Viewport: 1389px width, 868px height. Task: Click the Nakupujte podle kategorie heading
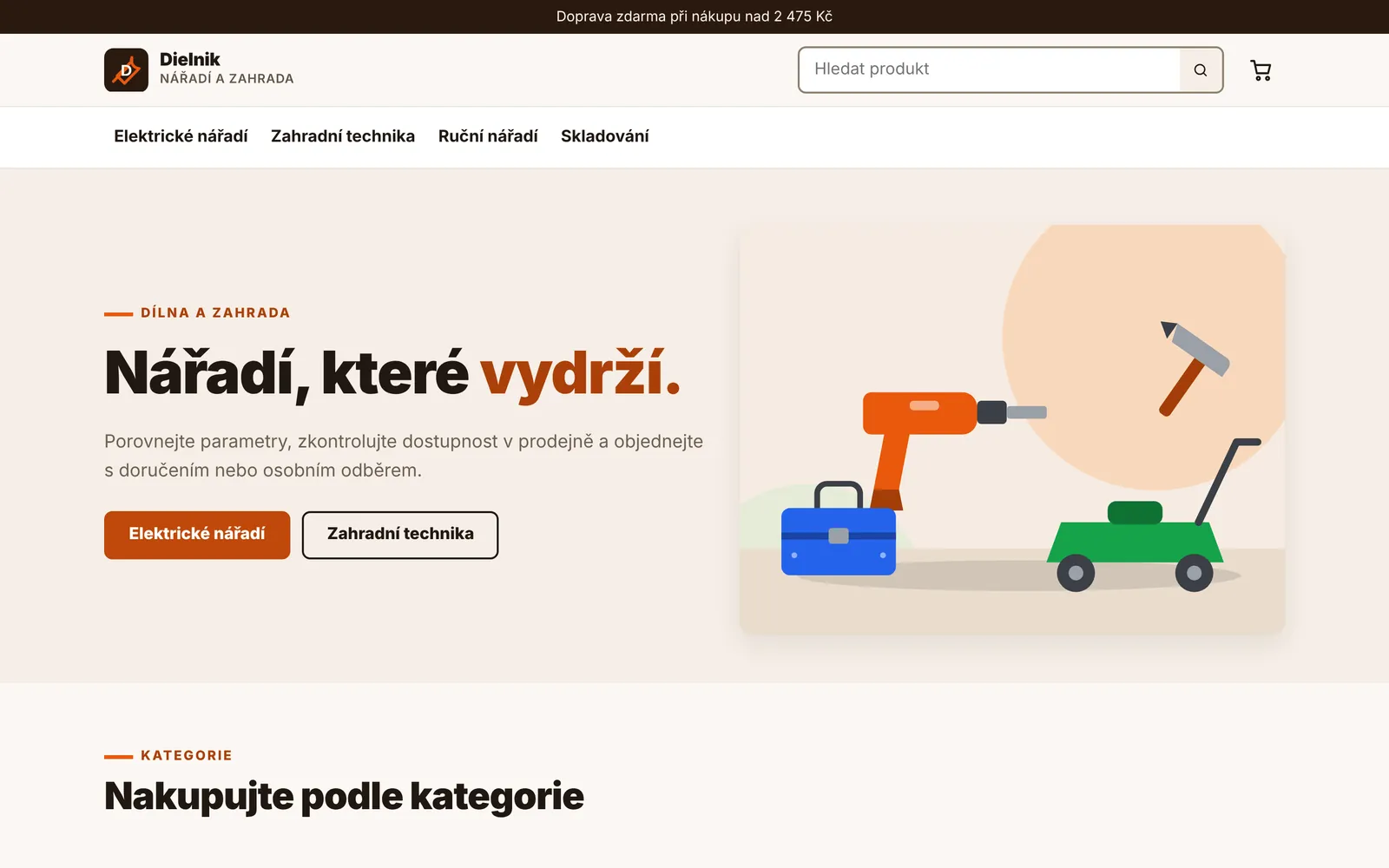click(344, 796)
